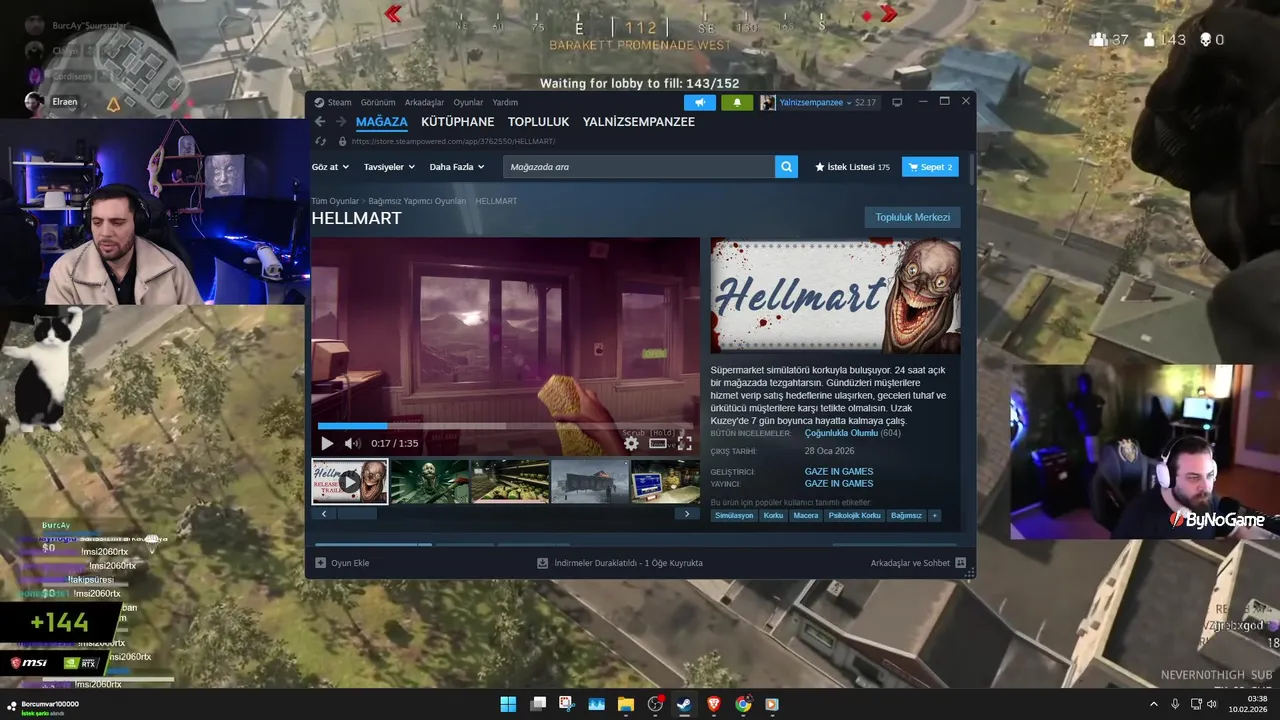Open Snipping Tool from taskbar
The width and height of the screenshot is (1280, 720).
pyautogui.click(x=567, y=704)
